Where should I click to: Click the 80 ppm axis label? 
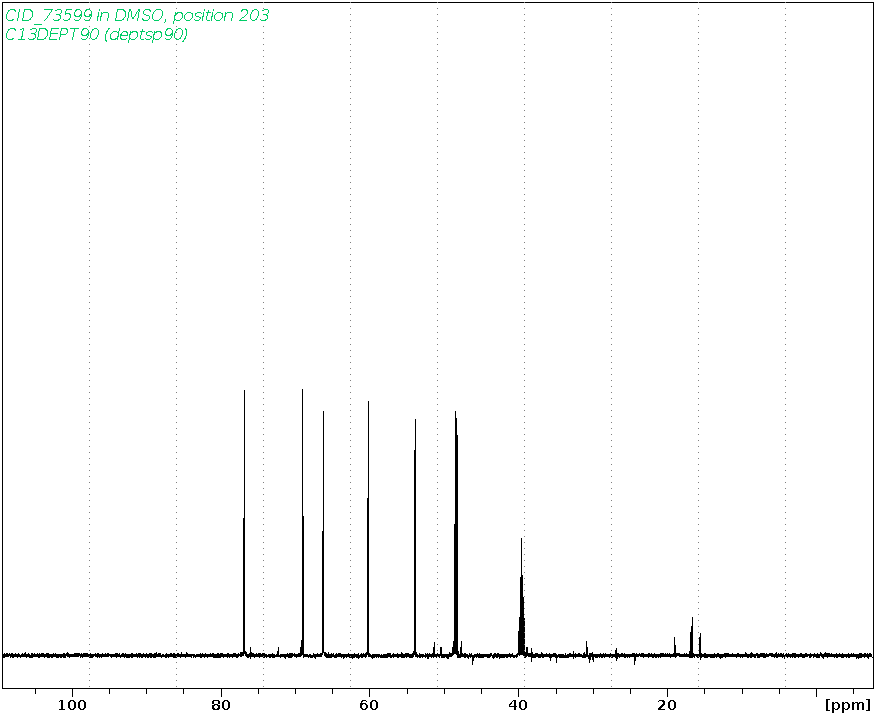(x=221, y=705)
